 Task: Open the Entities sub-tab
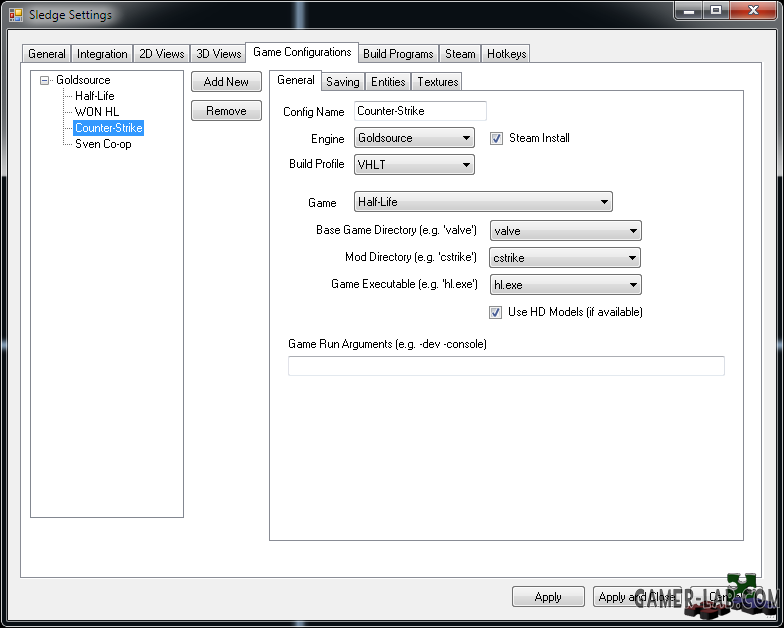tap(388, 82)
